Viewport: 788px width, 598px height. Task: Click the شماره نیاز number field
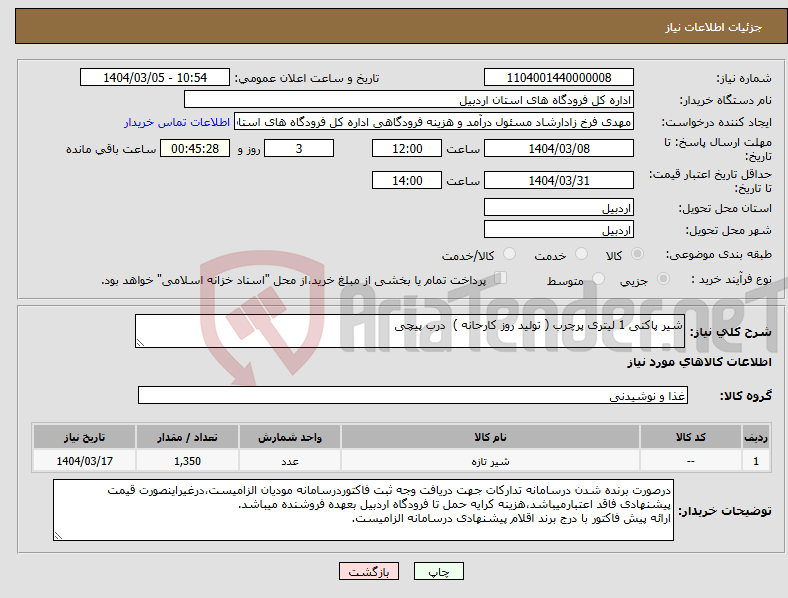pyautogui.click(x=558, y=77)
